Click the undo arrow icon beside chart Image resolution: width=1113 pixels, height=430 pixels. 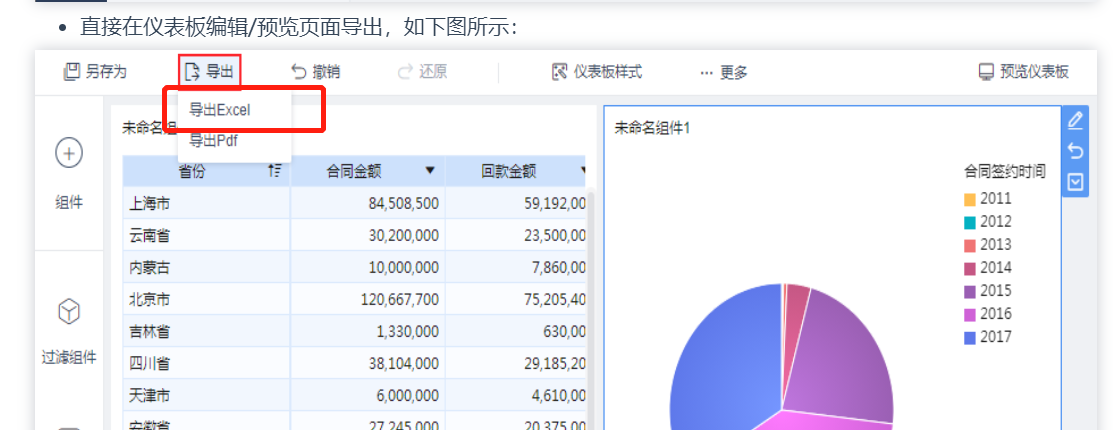1075,151
